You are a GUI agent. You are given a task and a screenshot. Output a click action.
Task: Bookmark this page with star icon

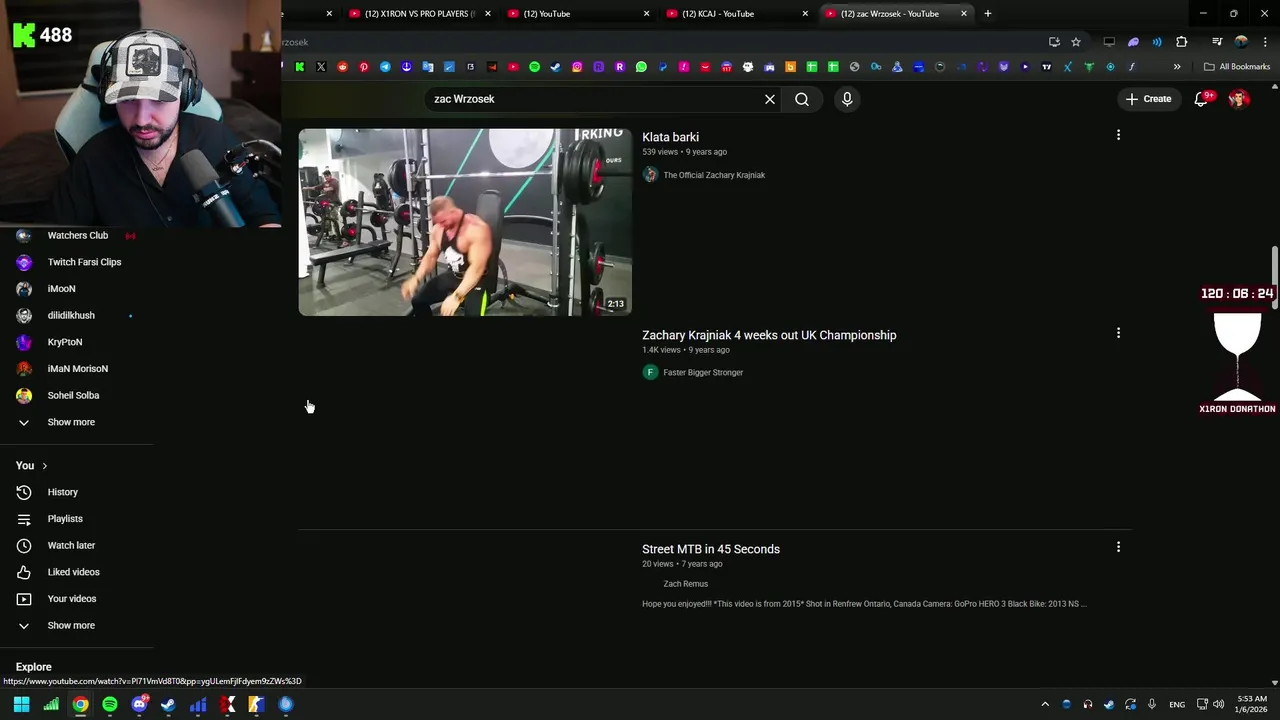click(1076, 42)
